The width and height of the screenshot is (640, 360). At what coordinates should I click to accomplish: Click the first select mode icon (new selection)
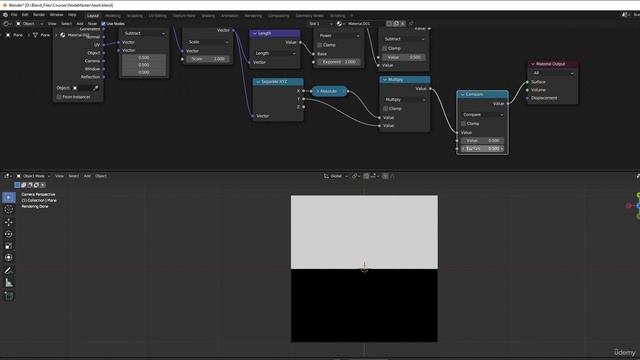17,185
